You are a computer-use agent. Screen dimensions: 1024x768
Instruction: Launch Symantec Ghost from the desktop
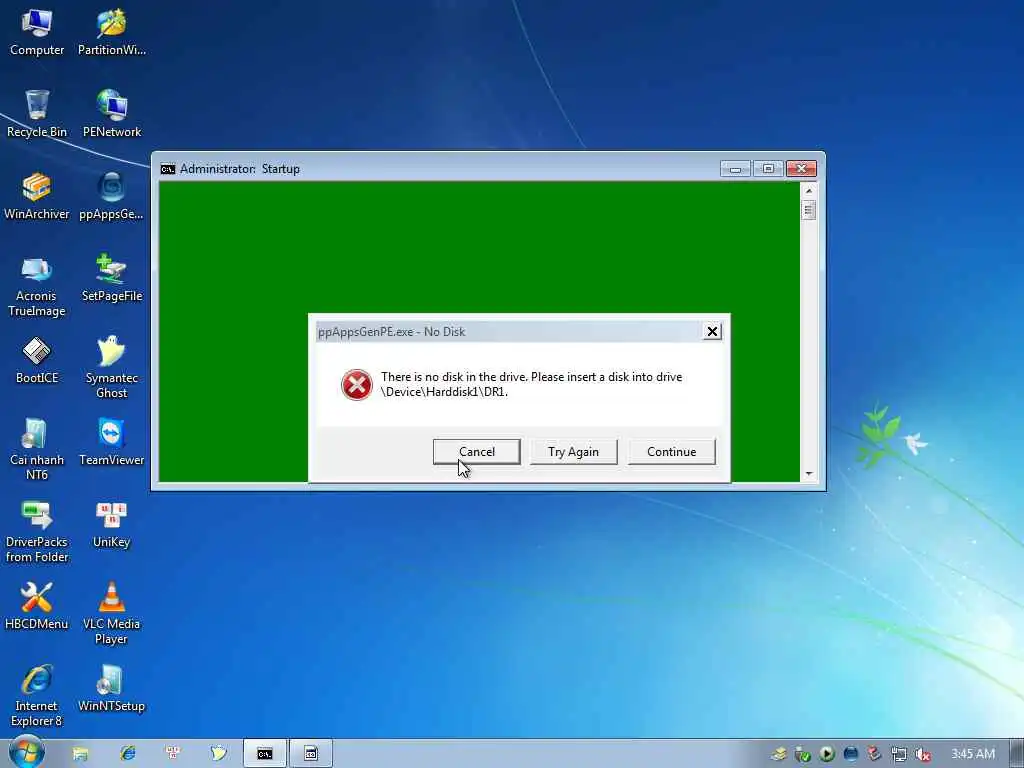click(112, 368)
